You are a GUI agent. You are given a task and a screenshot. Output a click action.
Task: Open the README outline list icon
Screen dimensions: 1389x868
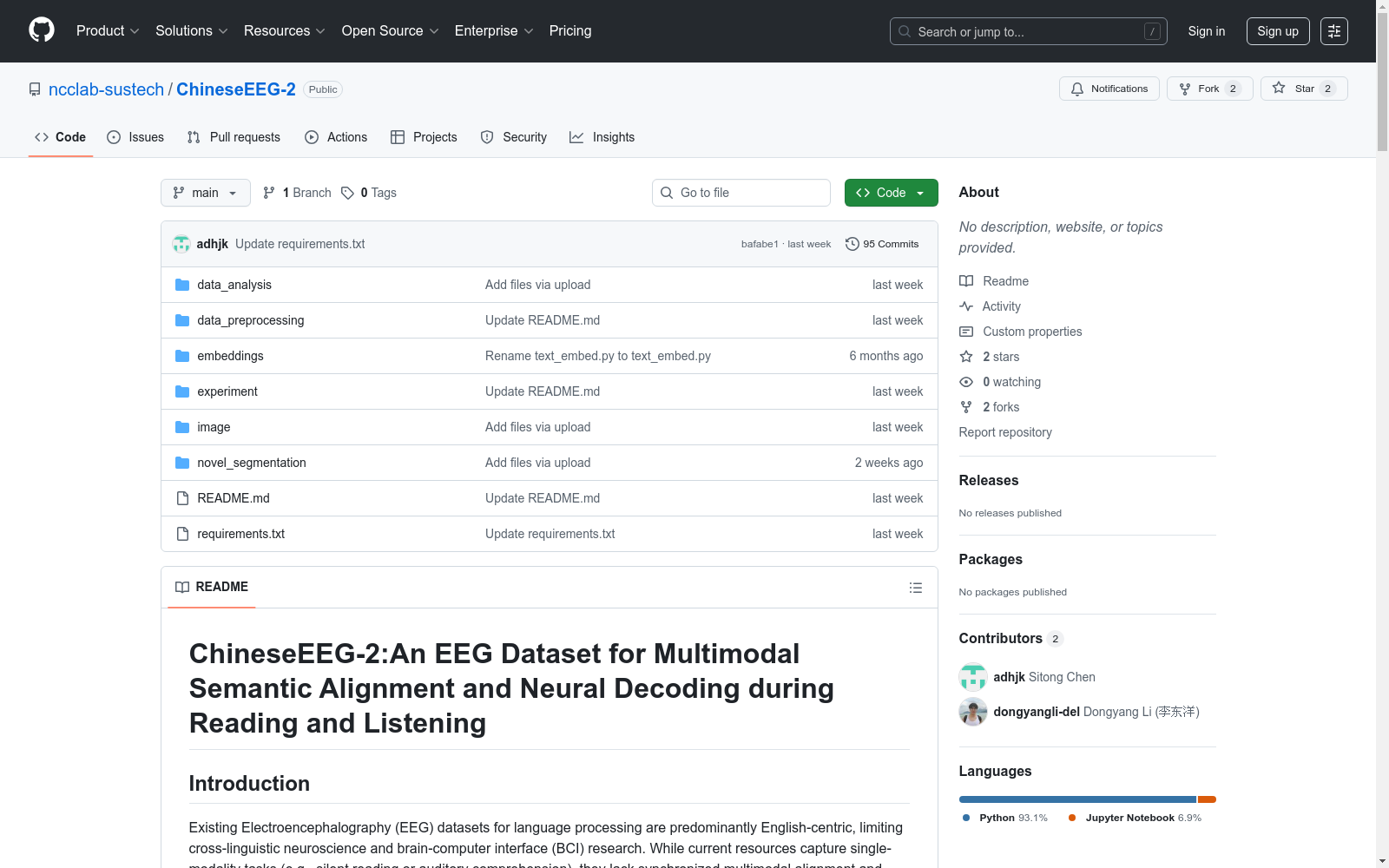coord(916,588)
